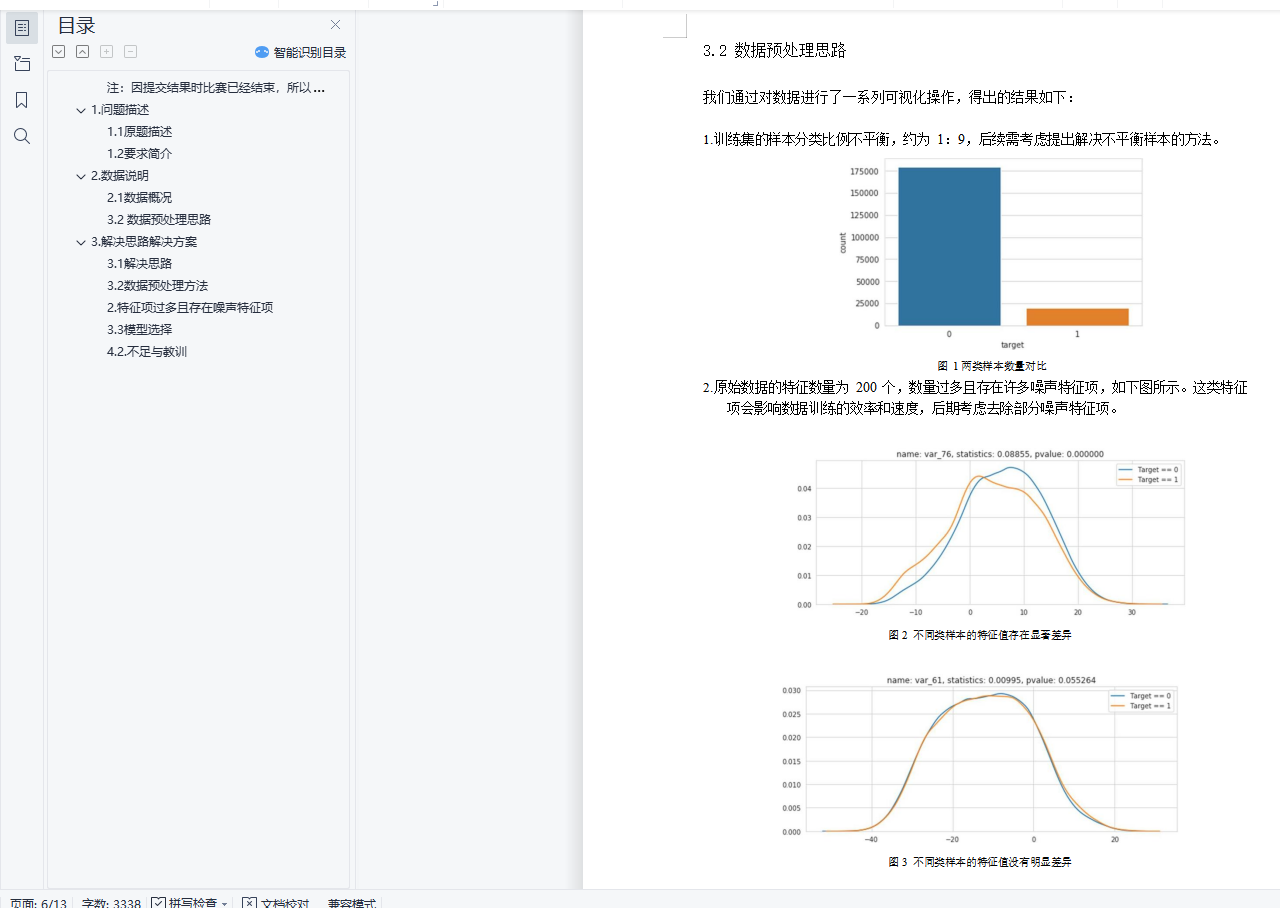Click caption 图 1 两类样本数量对比
The height and width of the screenshot is (908, 1280).
992,366
